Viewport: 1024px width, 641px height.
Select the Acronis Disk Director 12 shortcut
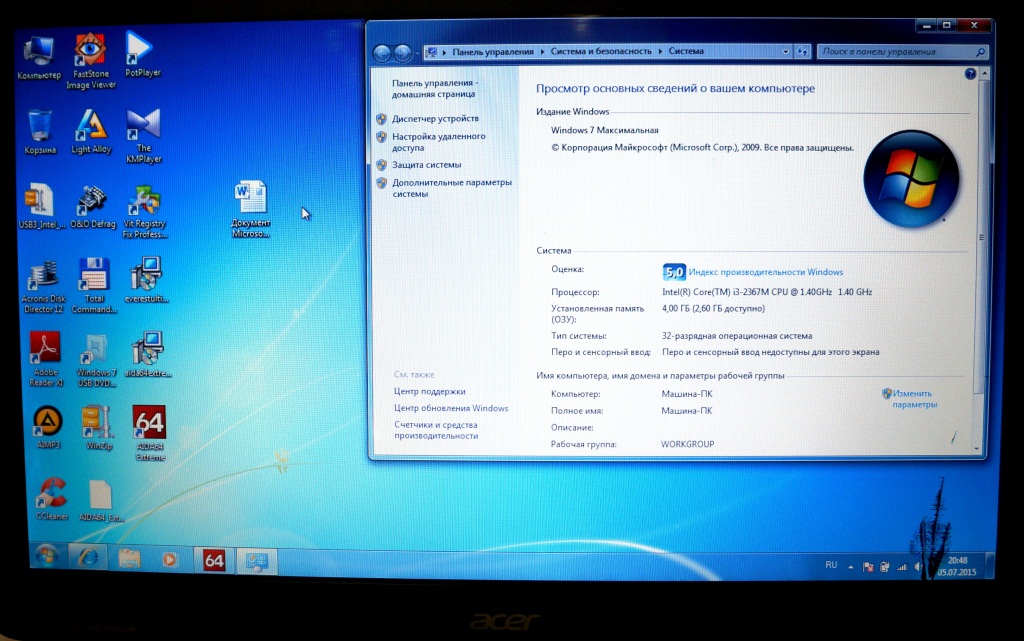pos(43,287)
